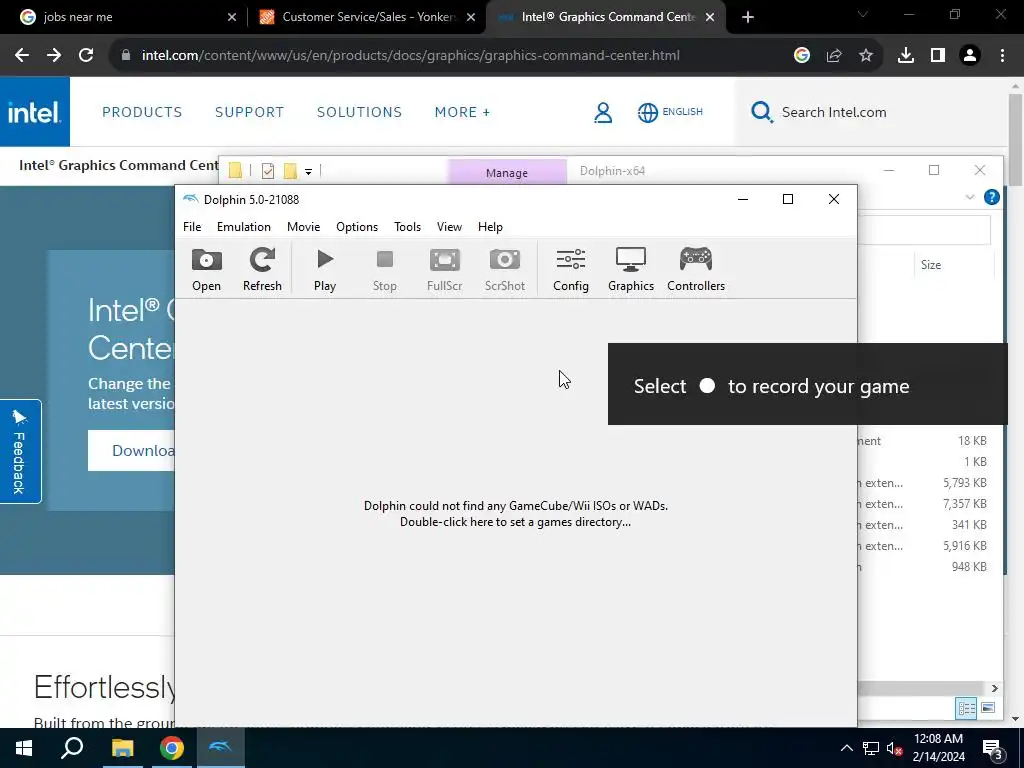Open the File menu in Dolphin

(192, 227)
